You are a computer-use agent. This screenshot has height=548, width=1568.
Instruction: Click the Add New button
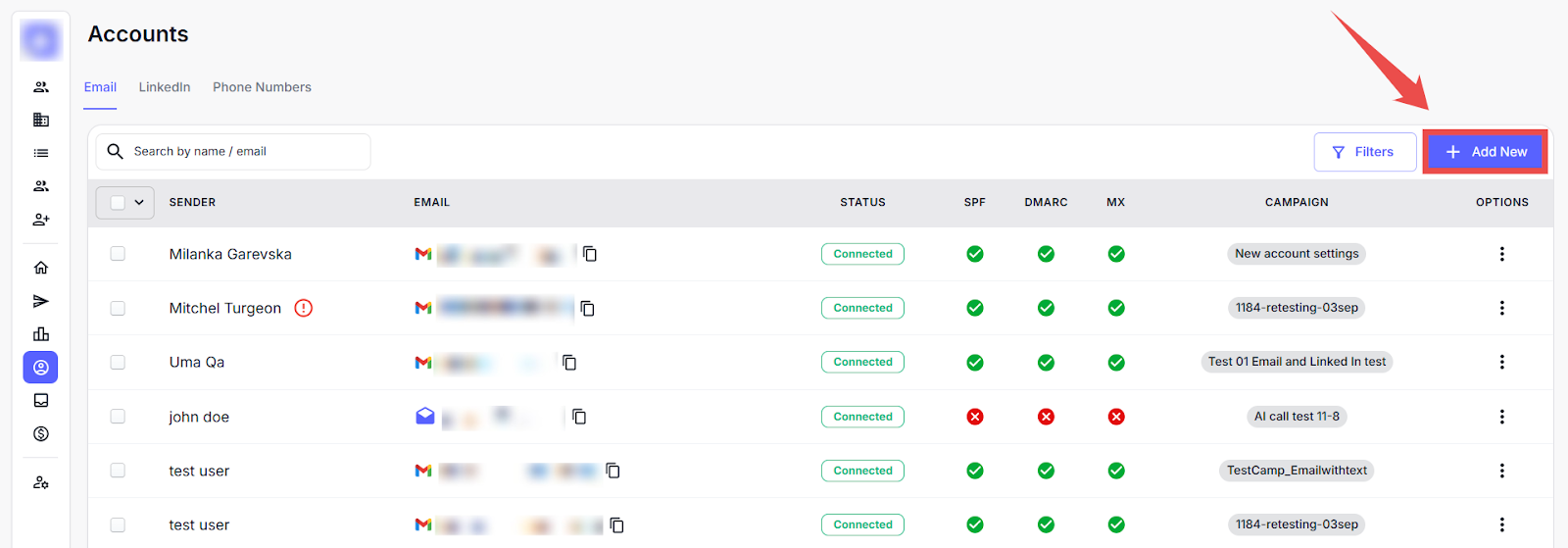pyautogui.click(x=1485, y=152)
